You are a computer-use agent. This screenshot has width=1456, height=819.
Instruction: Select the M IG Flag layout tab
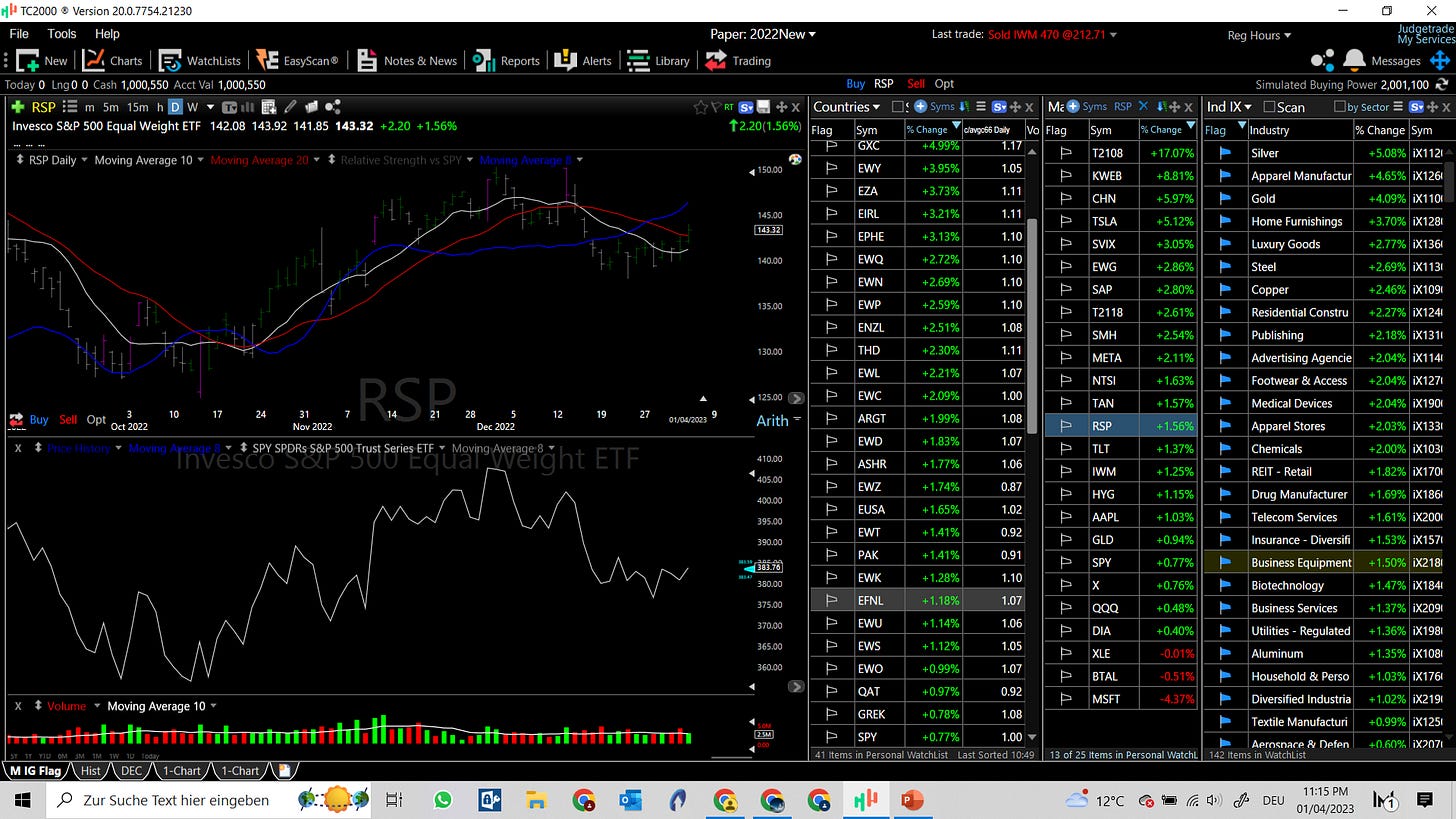(35, 771)
